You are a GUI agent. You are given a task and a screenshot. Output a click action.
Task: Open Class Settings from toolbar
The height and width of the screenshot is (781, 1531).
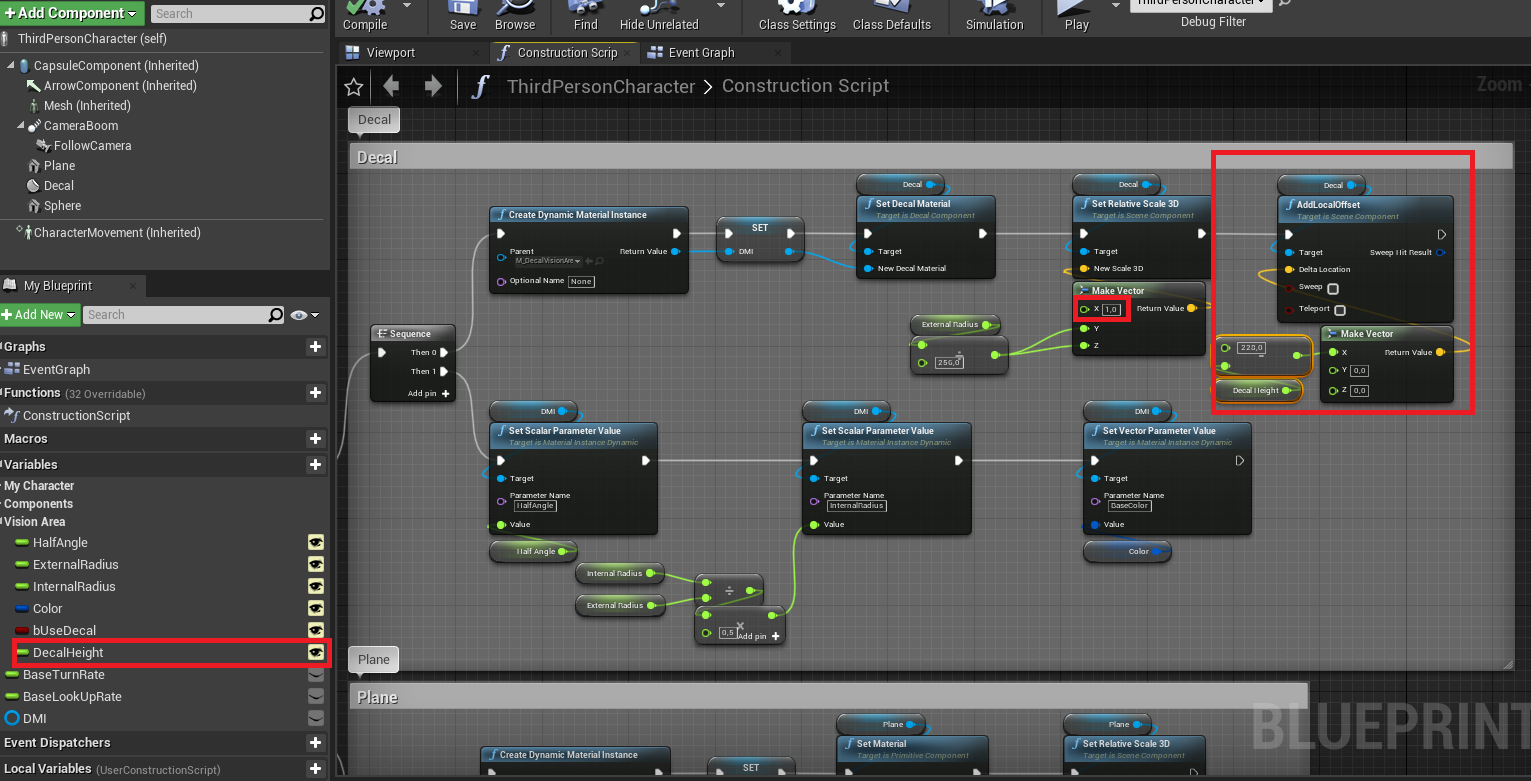click(796, 8)
